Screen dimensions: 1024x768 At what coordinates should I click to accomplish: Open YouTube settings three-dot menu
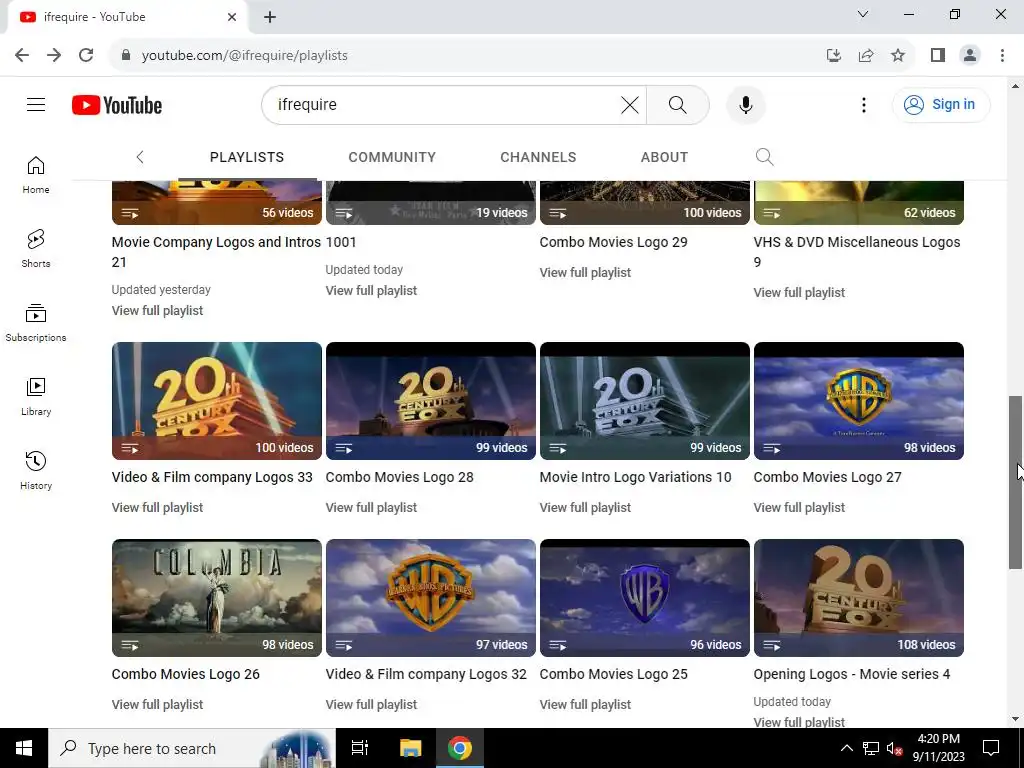click(x=863, y=104)
